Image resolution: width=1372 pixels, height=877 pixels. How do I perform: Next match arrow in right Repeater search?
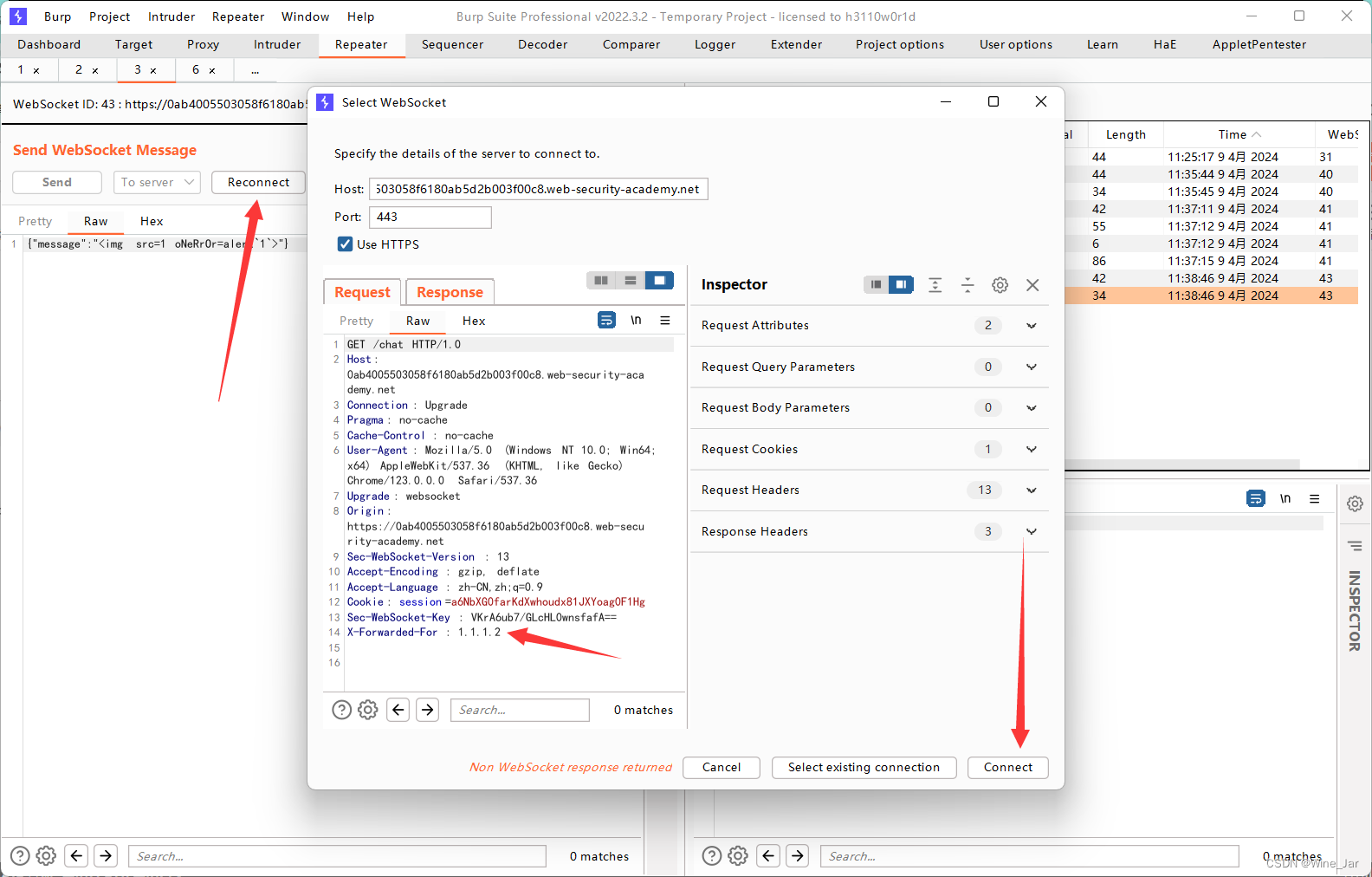[798, 856]
